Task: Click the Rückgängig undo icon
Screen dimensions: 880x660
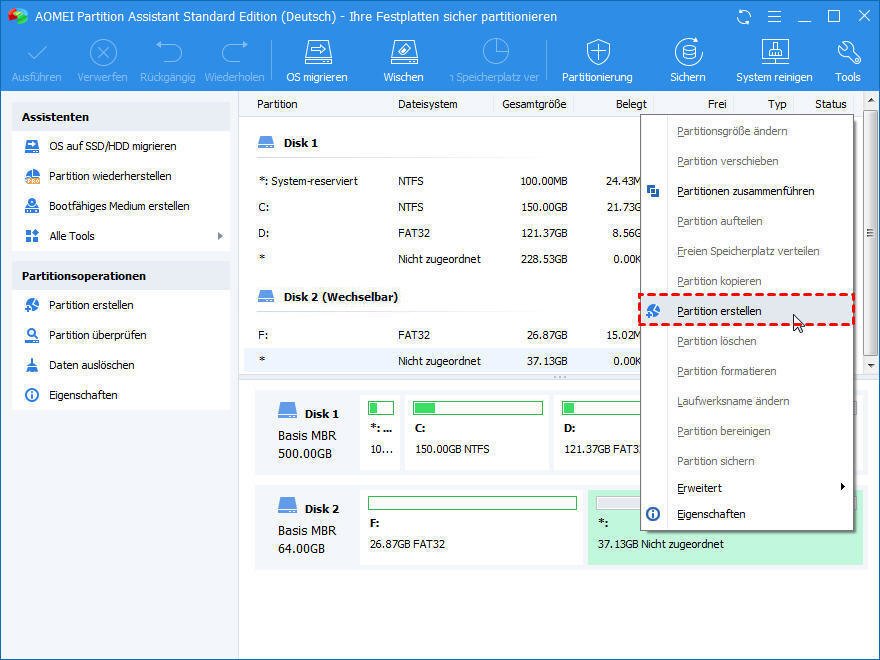Action: pyautogui.click(x=168, y=53)
